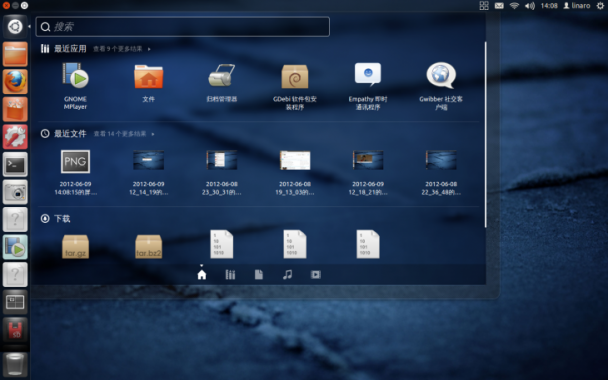This screenshot has height=380, width=608.
Task: Click the second unknown question-mark launcher icon
Action: point(15,275)
